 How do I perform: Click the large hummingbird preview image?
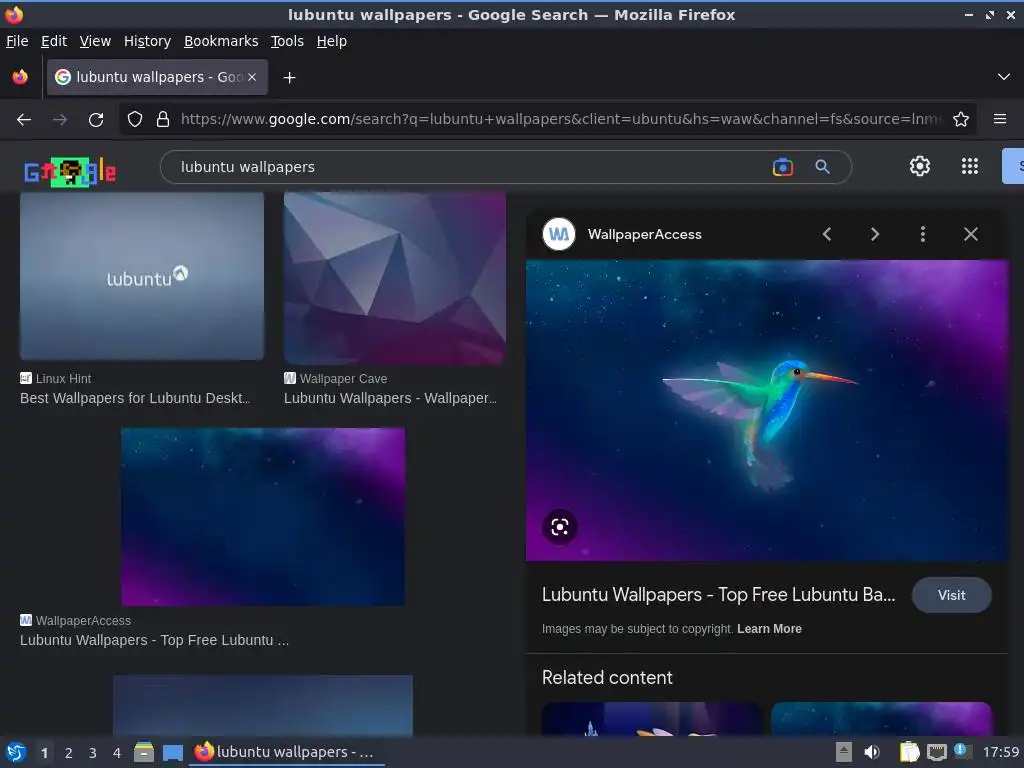point(767,410)
